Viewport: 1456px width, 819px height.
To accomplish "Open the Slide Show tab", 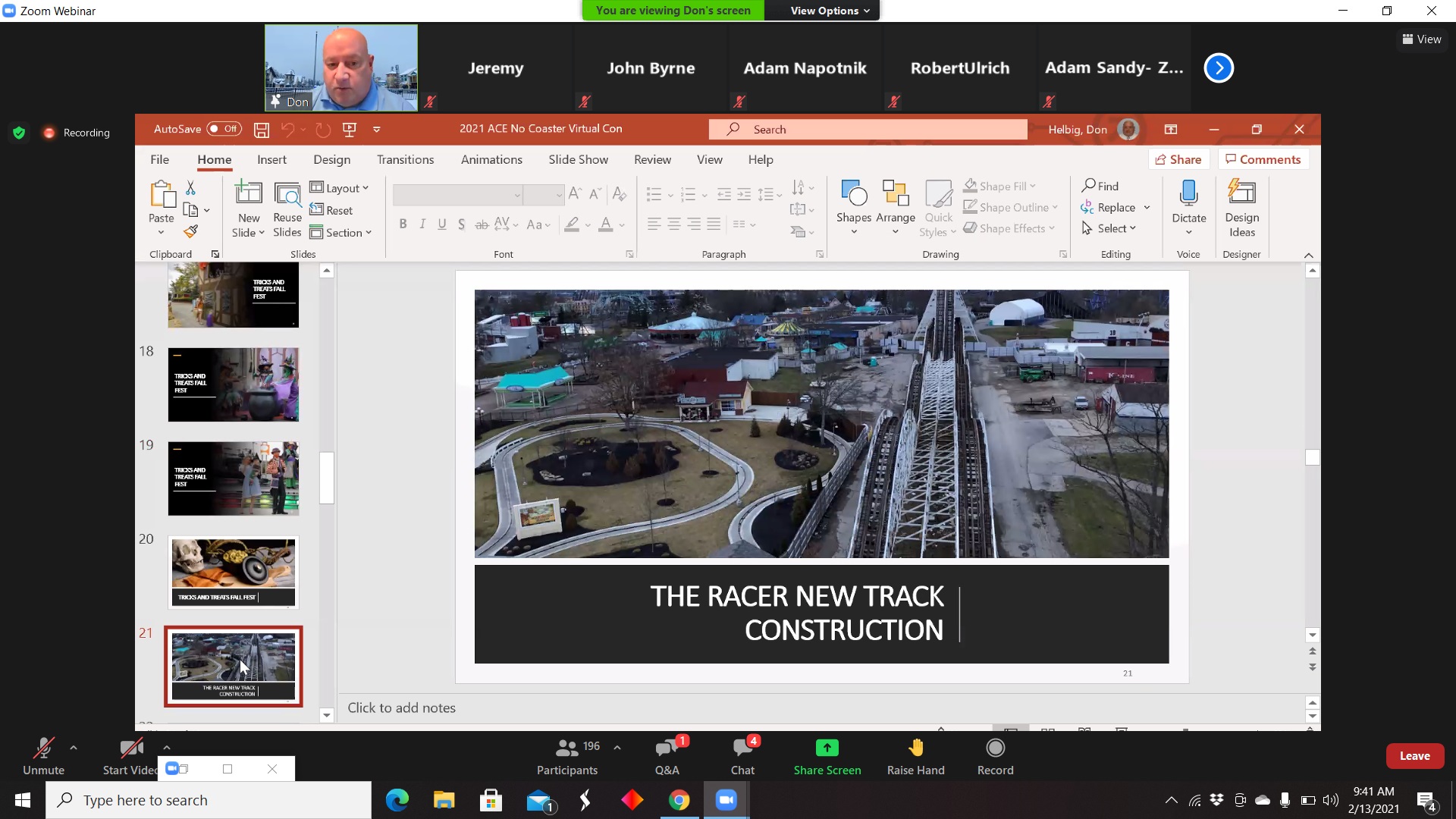I will pos(578,159).
